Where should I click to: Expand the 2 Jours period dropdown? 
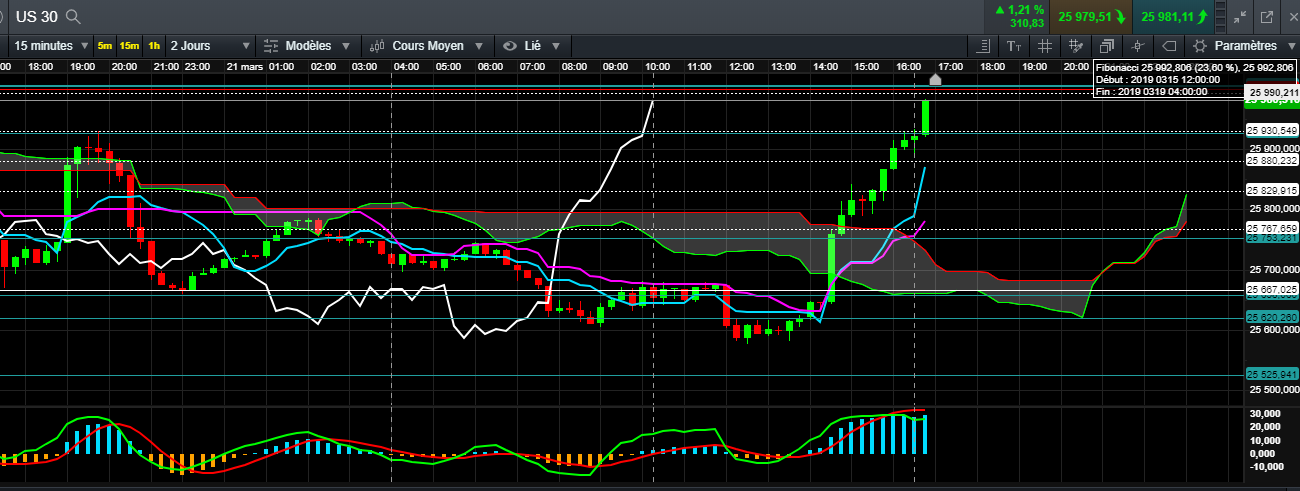tap(210, 46)
